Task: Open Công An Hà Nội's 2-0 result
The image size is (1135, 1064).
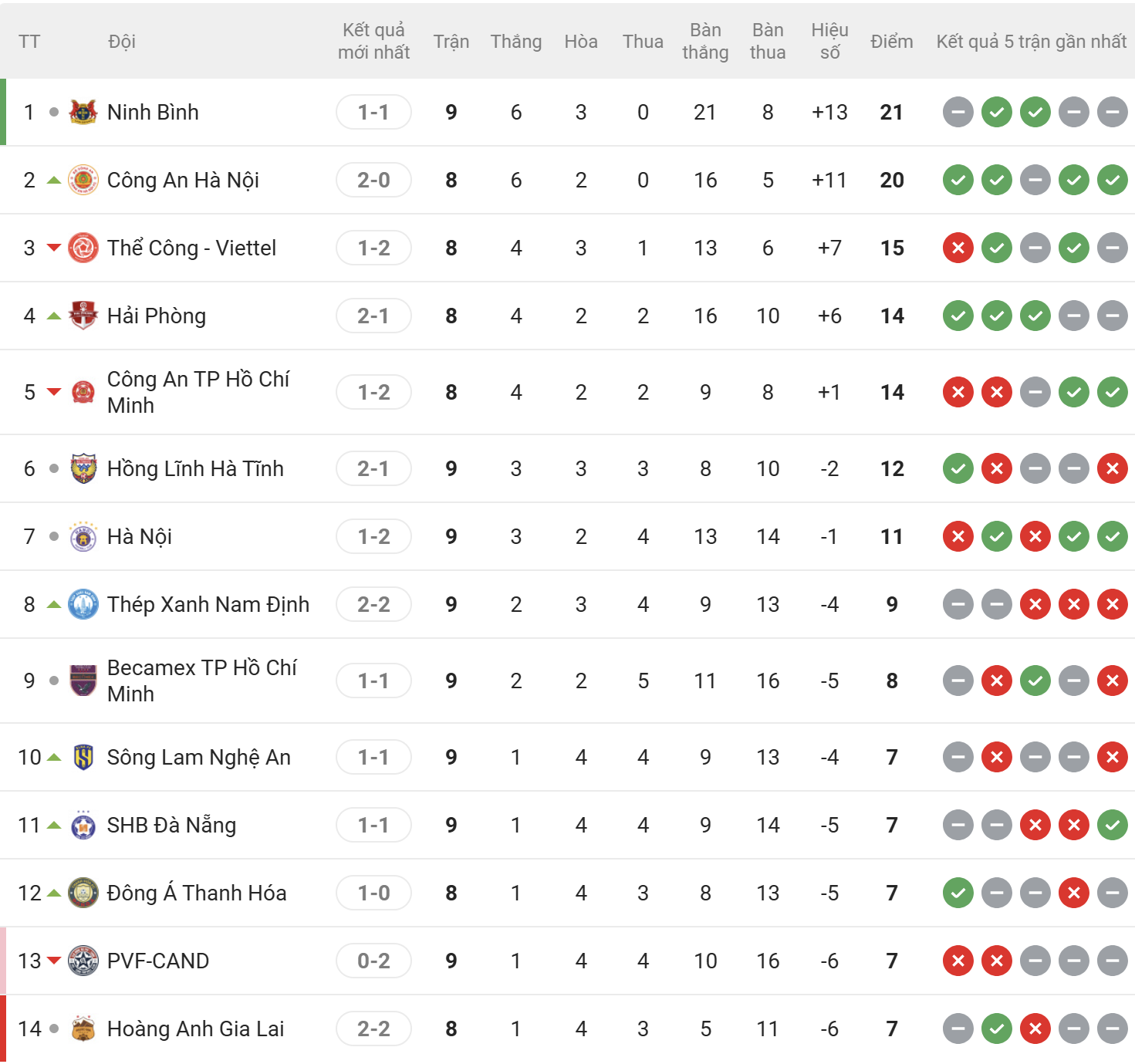Action: click(373, 180)
